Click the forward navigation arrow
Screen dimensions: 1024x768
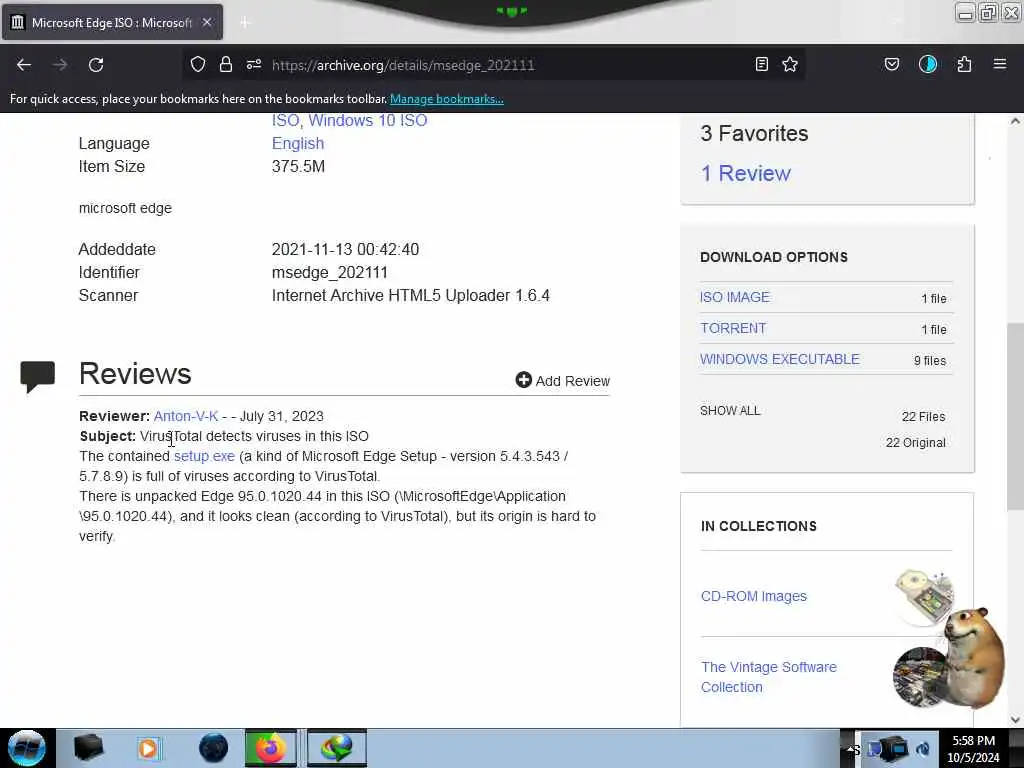60,65
